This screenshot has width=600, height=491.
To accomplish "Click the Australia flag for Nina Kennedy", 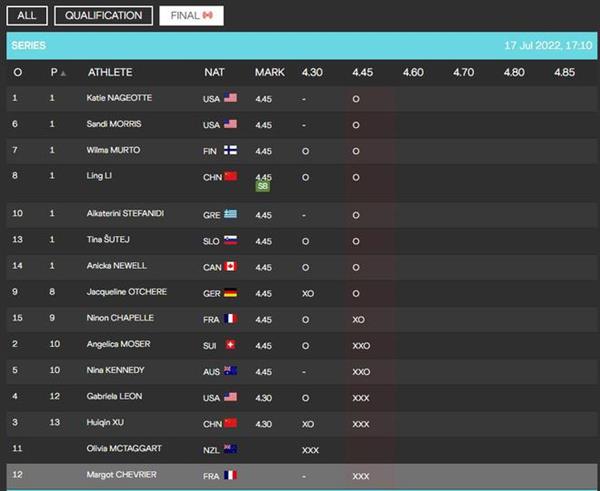I will 230,371.
